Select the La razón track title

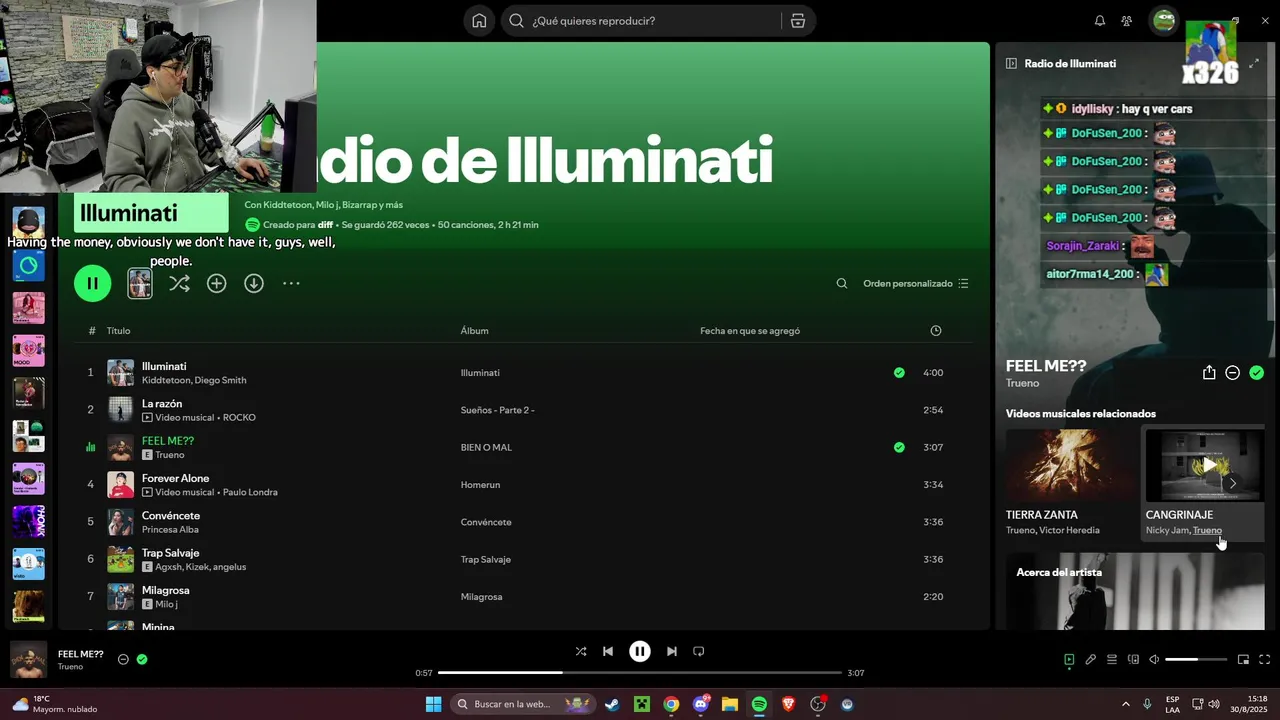pos(162,404)
